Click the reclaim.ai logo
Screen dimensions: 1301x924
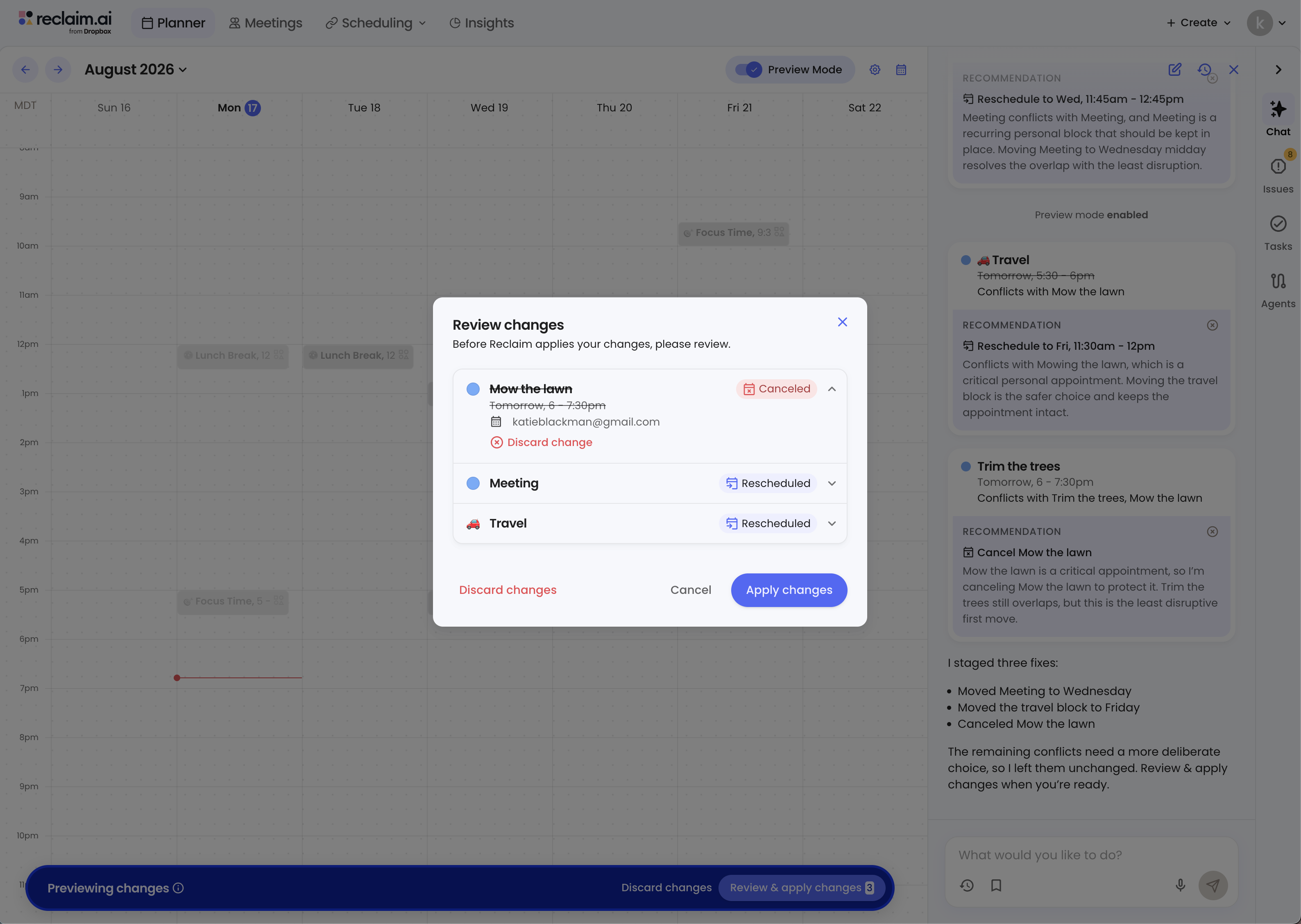click(x=65, y=22)
